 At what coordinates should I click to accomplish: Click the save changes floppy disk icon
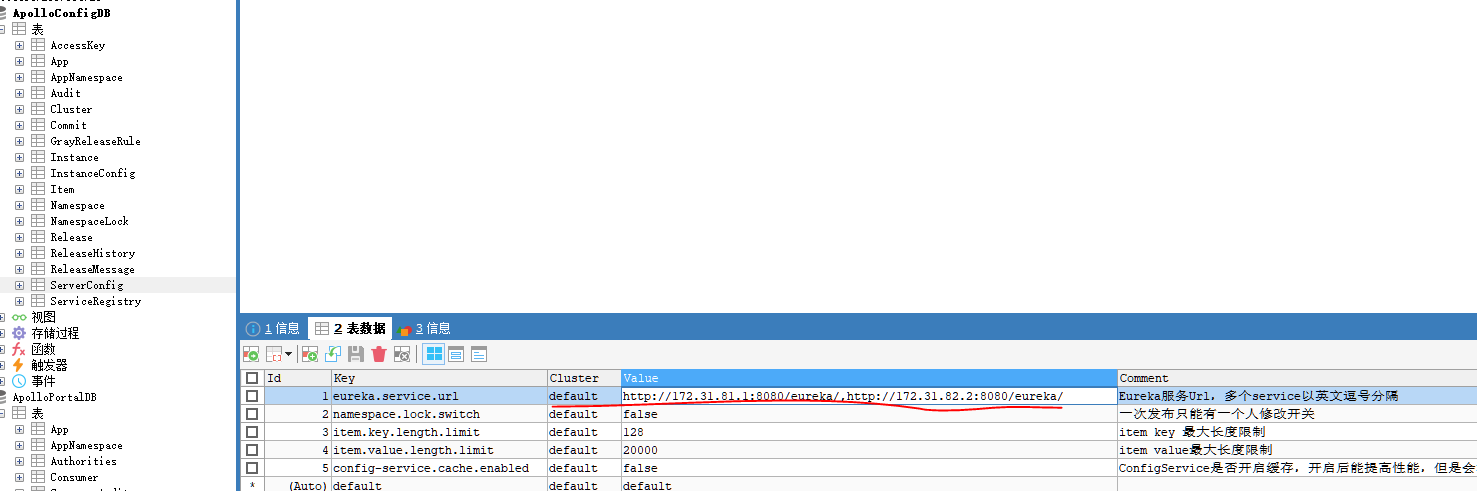tap(356, 354)
